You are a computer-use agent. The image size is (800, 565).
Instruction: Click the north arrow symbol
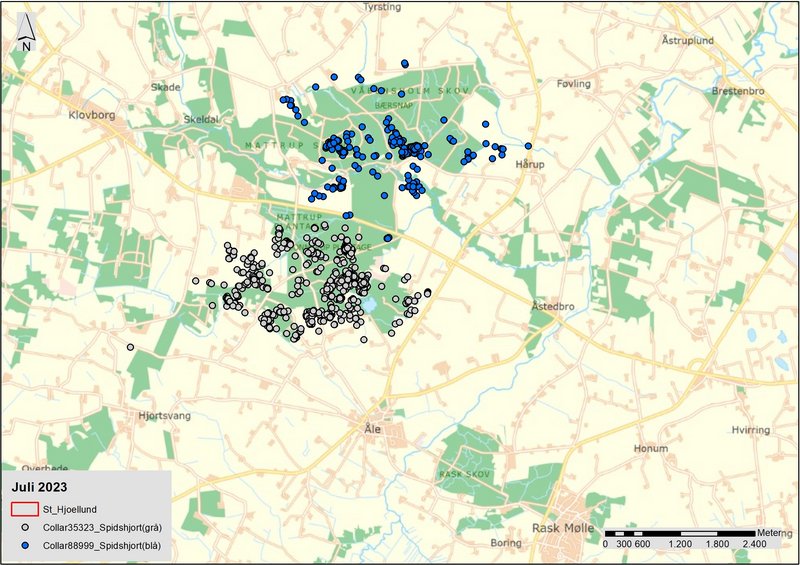[27, 38]
